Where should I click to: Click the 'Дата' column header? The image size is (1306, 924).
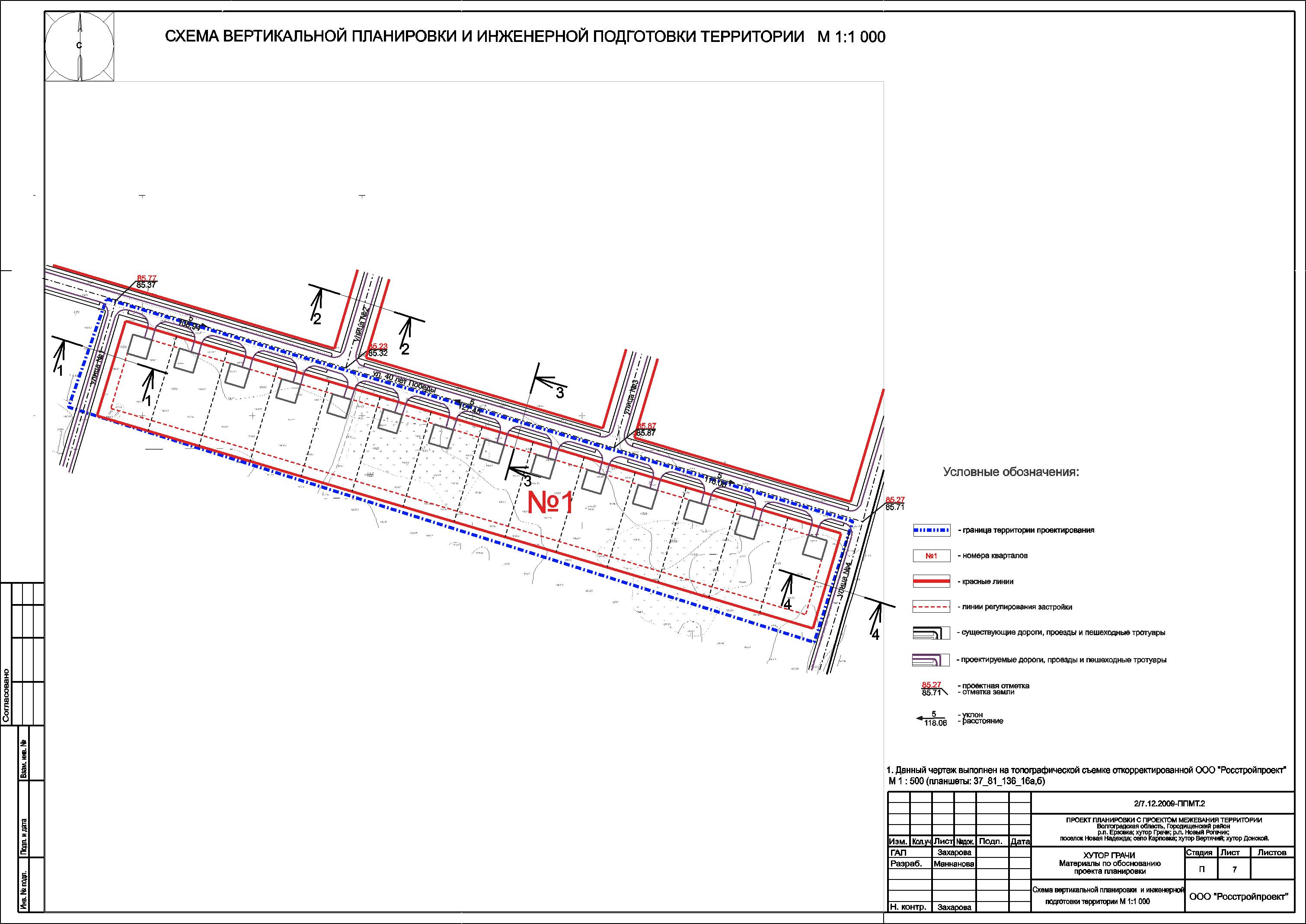(1020, 841)
